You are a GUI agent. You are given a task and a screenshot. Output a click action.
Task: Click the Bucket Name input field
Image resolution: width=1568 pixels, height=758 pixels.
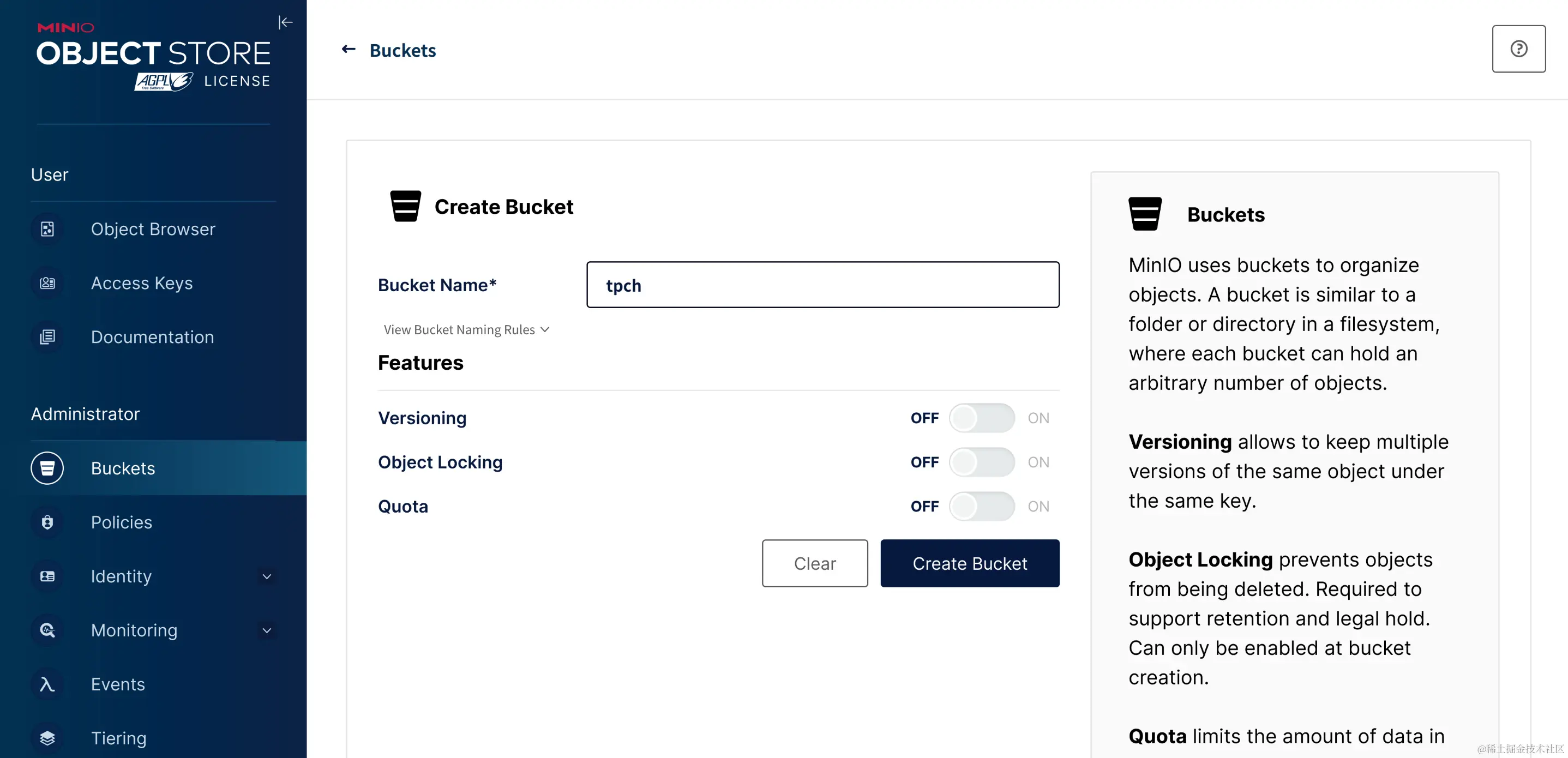tap(822, 285)
